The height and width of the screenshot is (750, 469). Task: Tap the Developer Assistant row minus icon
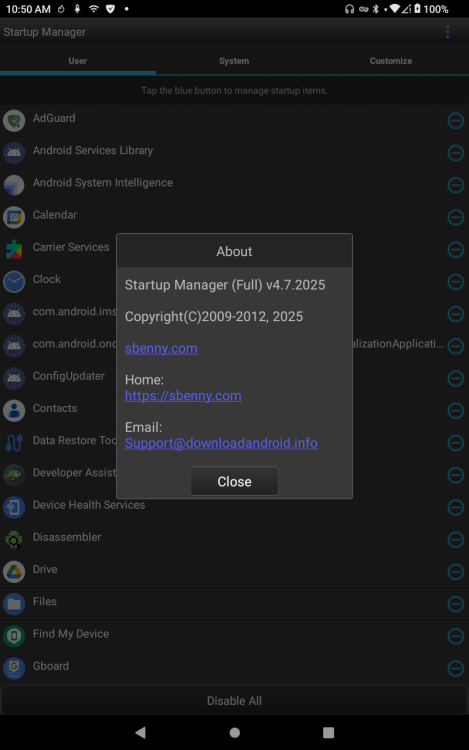tap(456, 475)
